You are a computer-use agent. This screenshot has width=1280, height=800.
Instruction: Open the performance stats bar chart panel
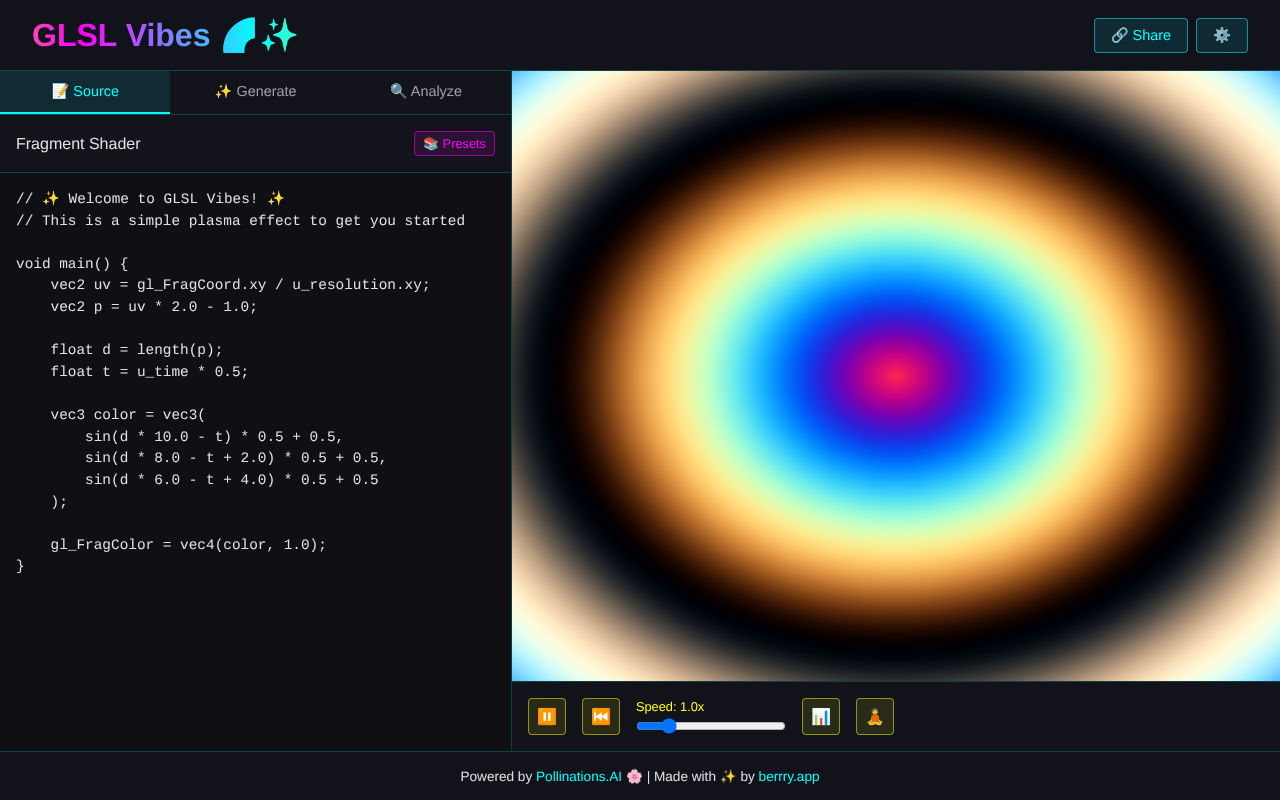point(820,716)
